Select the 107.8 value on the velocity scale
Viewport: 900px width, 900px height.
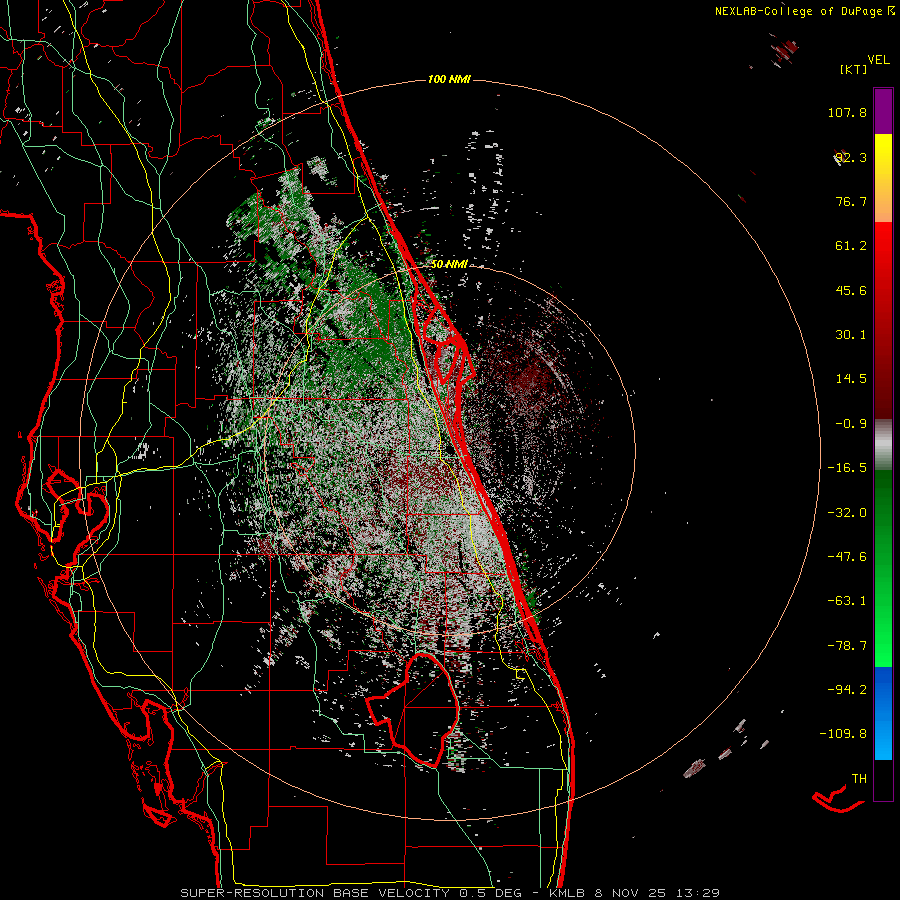click(847, 112)
